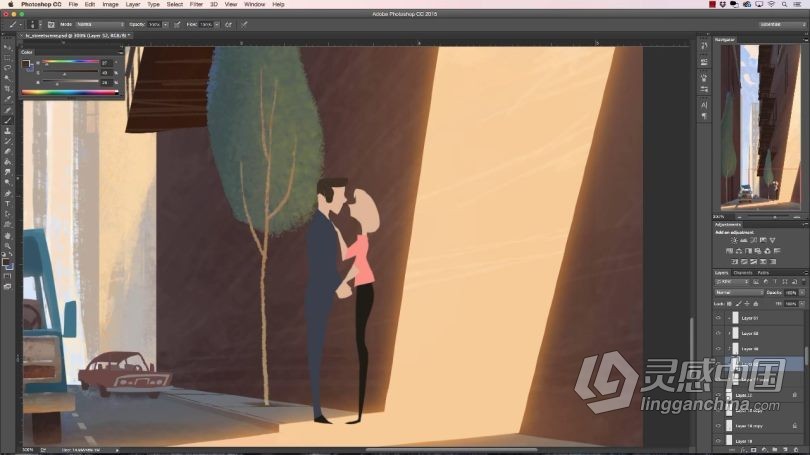Screen dimensions: 810x455
Task: Click the Add layer style fx icon
Action: [743, 450]
